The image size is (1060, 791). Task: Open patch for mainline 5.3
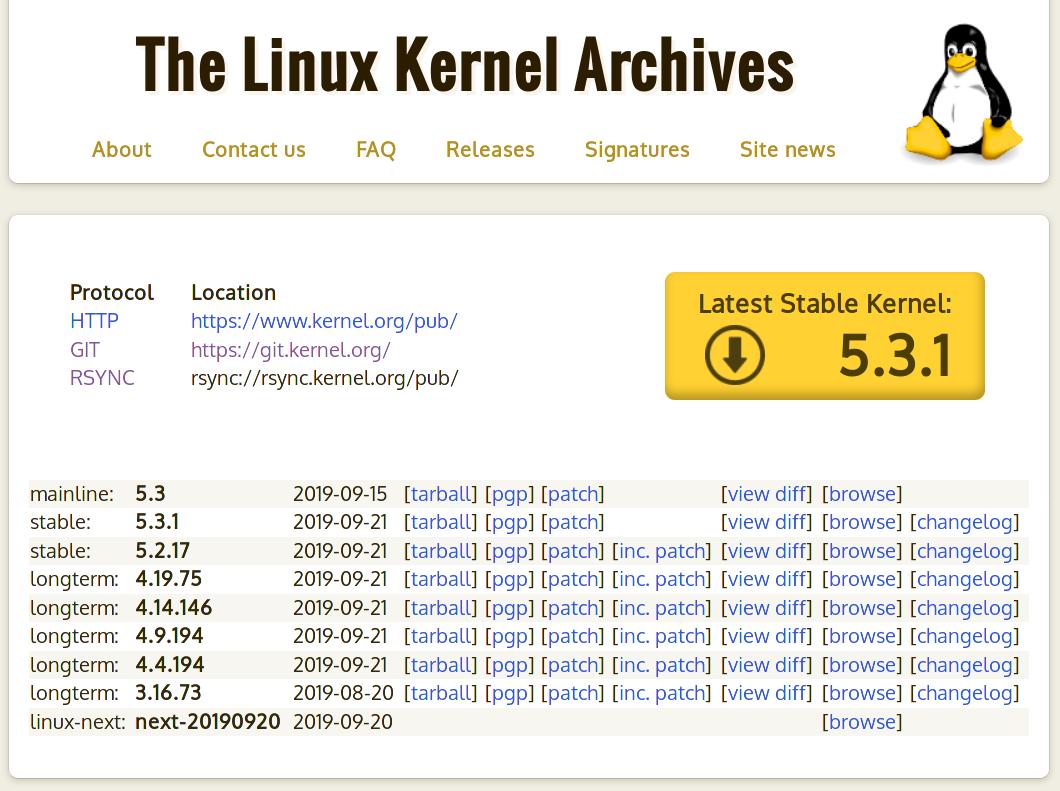pyautogui.click(x=573, y=494)
